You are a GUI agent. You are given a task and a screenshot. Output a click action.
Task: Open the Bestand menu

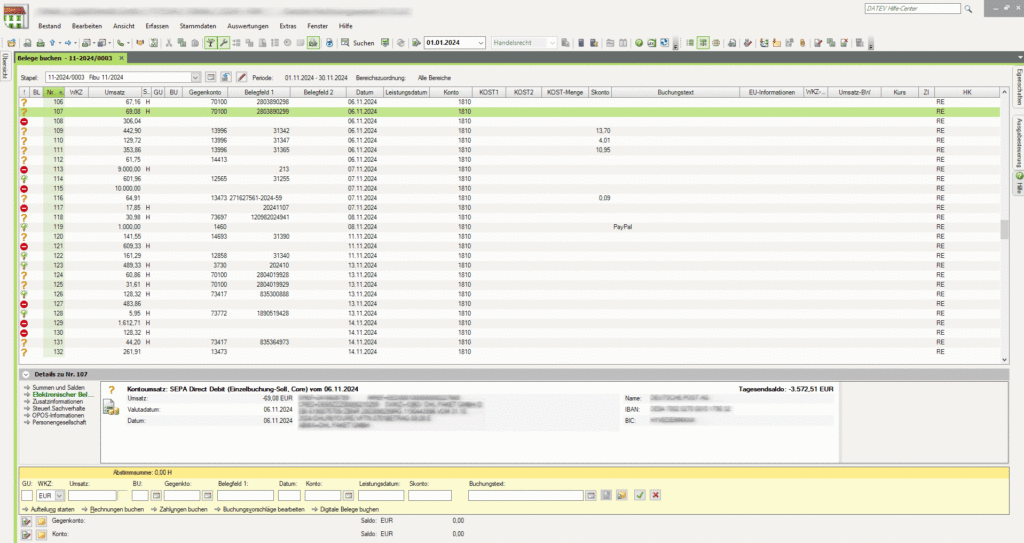point(50,26)
